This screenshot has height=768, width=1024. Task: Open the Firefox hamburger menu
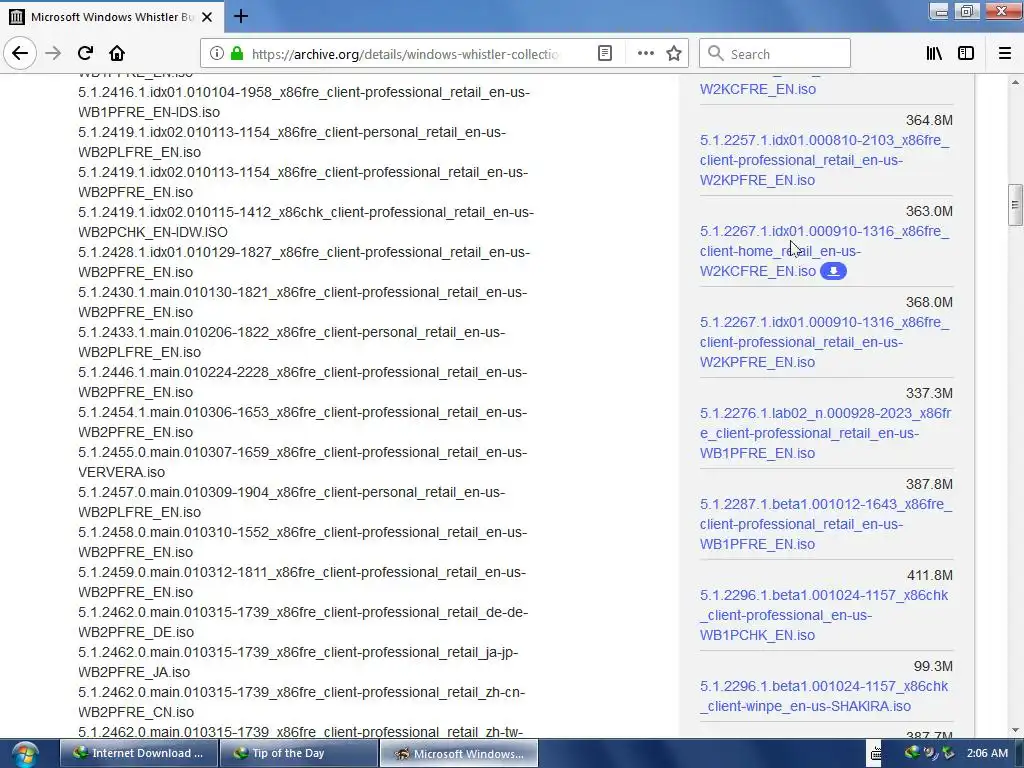click(1005, 54)
